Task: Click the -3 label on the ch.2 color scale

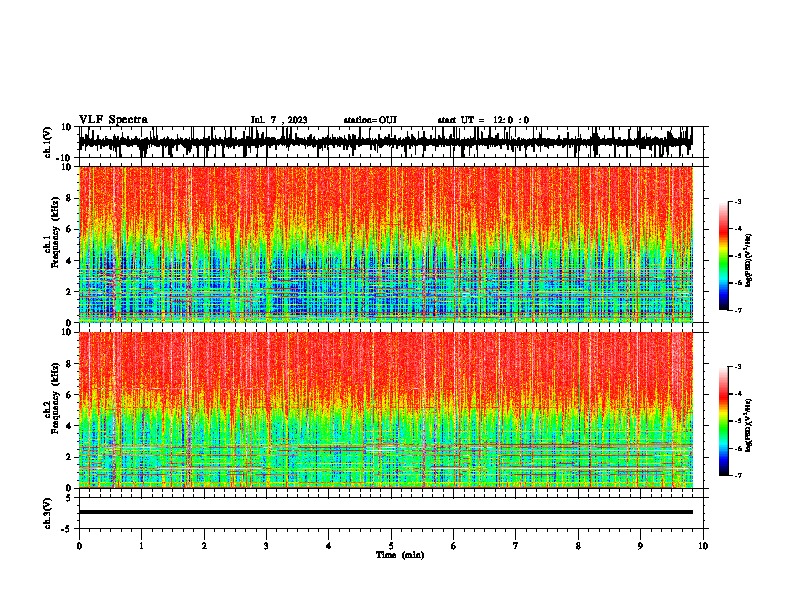Action: coord(737,367)
